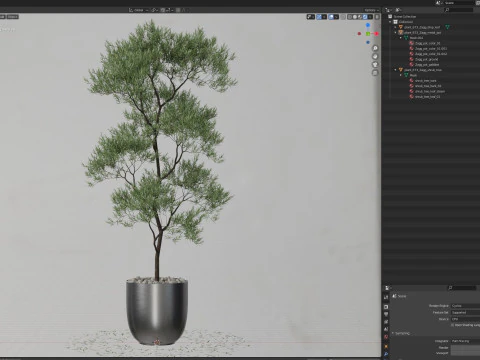This screenshot has width=480, height=360.
Task: Click the Zoom view magnifier button
Action: tap(375, 48)
